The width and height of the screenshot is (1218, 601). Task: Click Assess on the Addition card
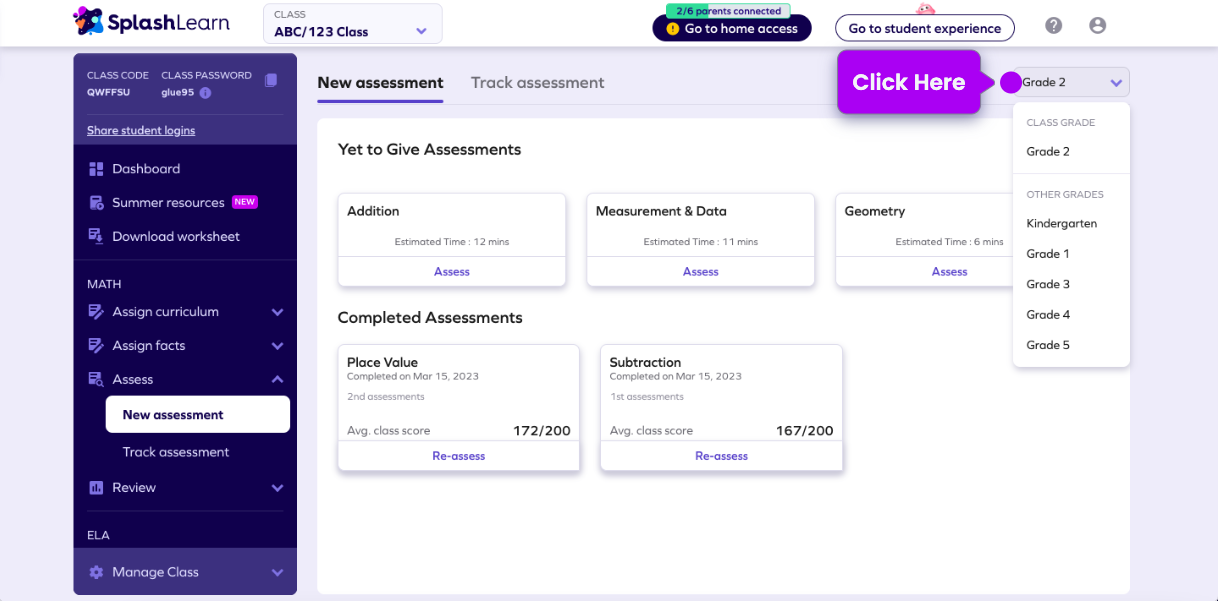click(451, 272)
